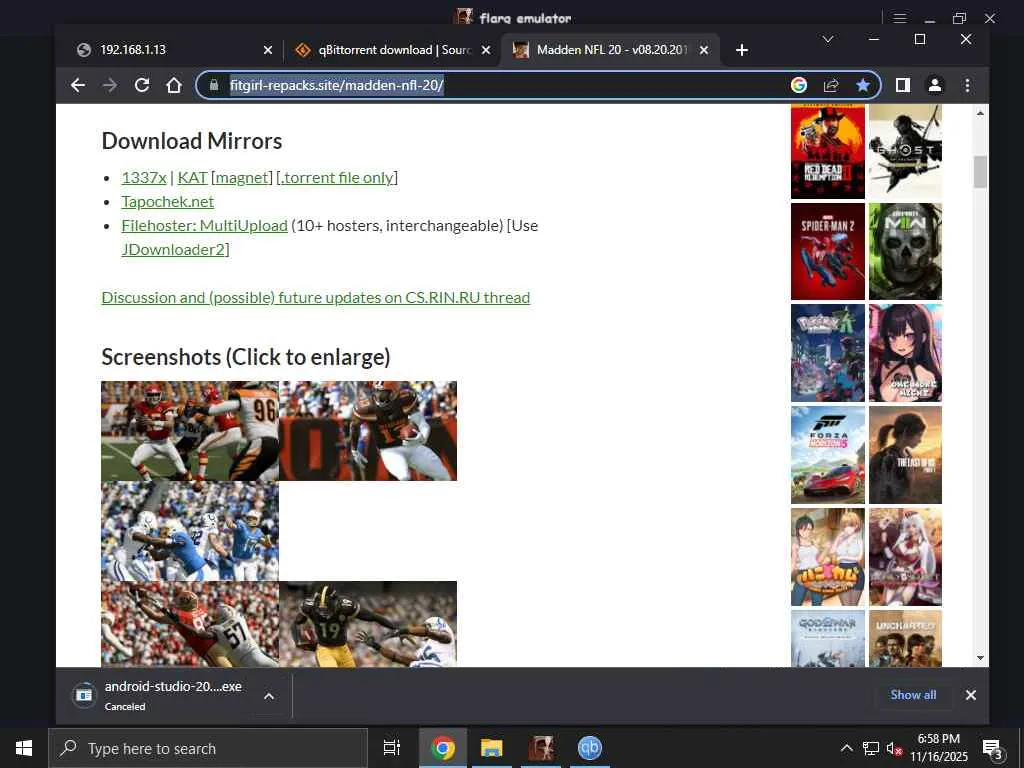The height and width of the screenshot is (768, 1024).
Task: Toggle bookmark star for this page
Action: click(x=863, y=85)
